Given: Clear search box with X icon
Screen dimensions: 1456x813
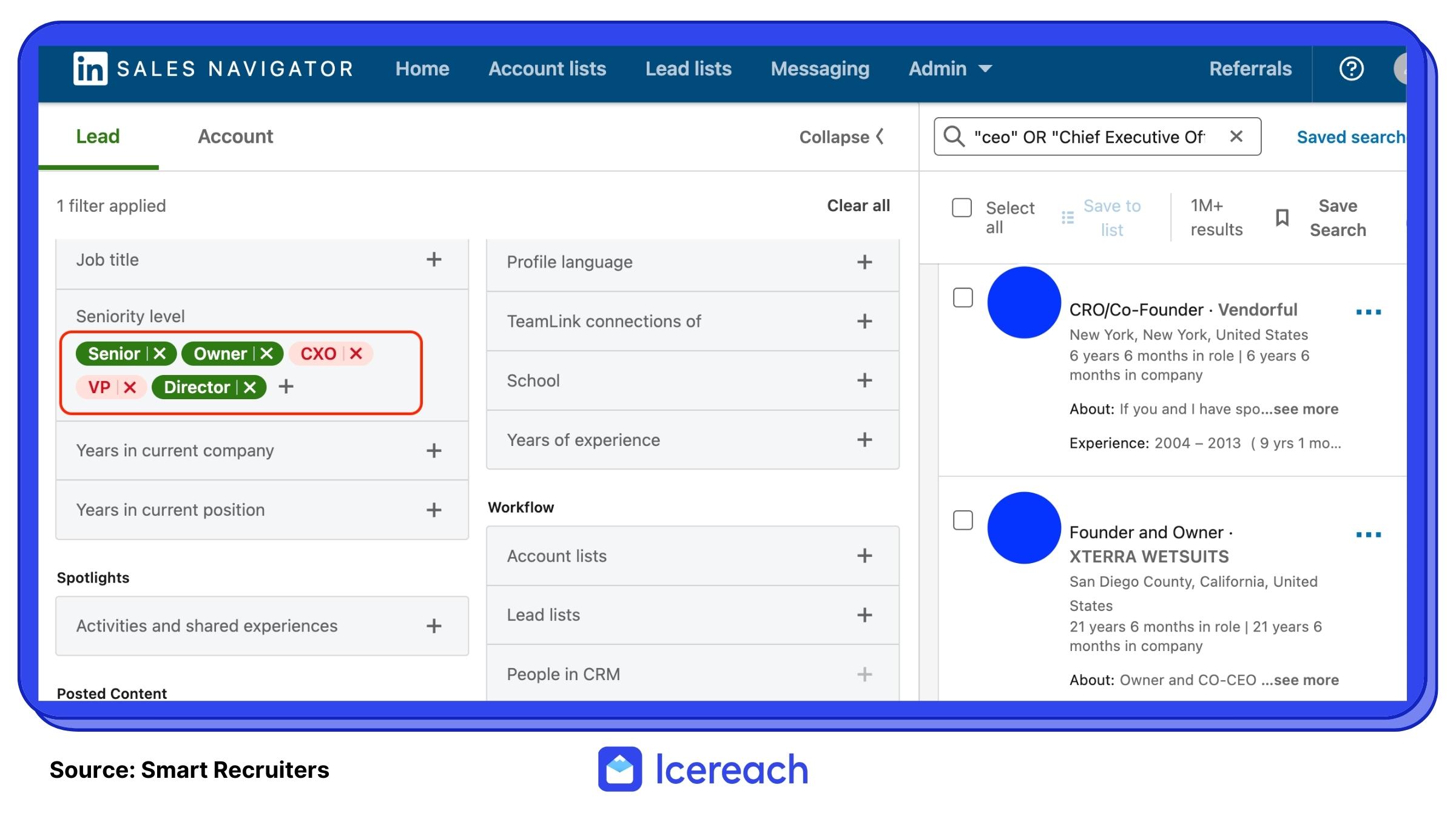Looking at the screenshot, I should coord(1236,137).
